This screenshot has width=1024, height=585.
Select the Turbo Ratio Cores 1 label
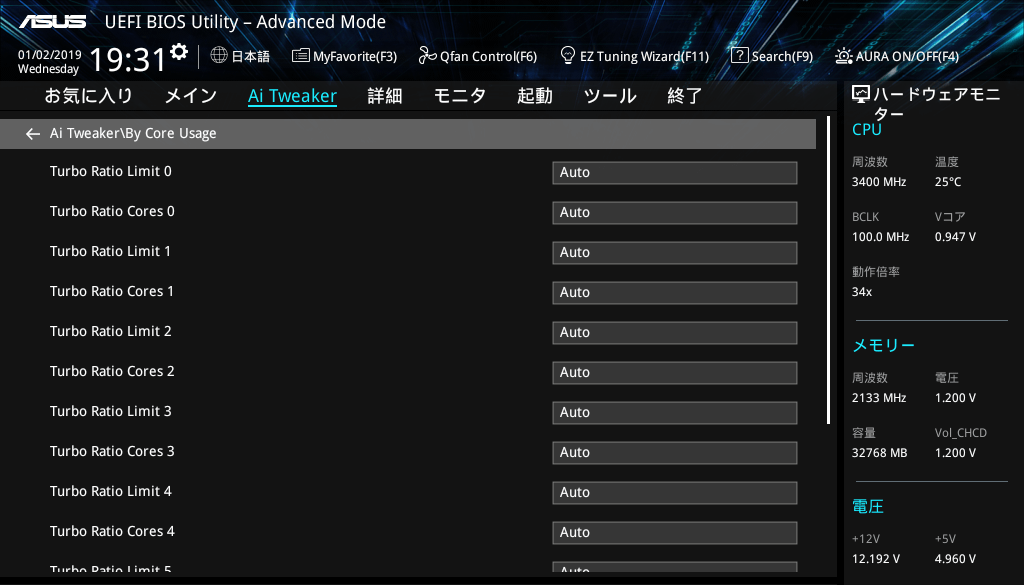[112, 291]
